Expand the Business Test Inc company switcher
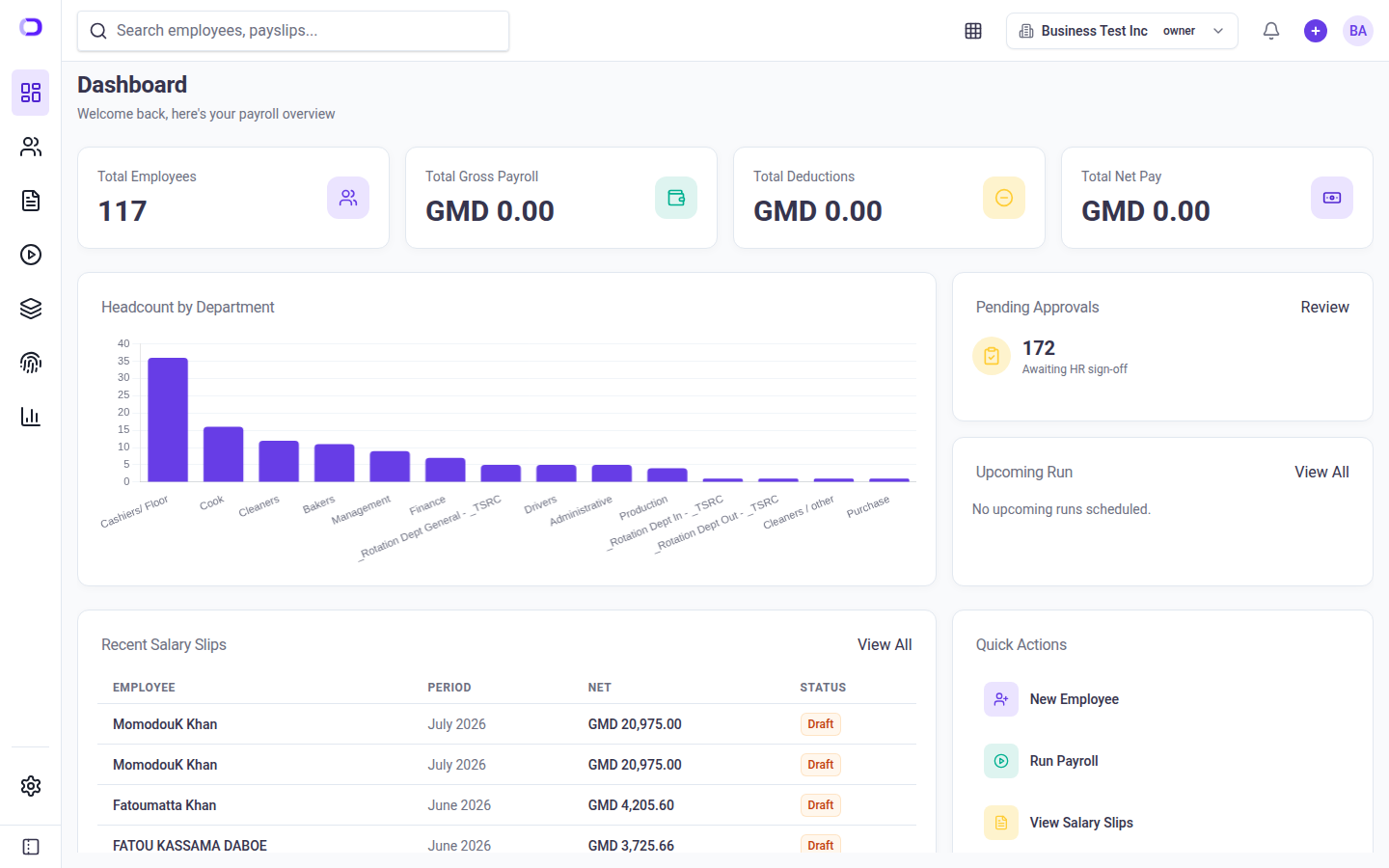This screenshot has height=868, width=1389. tap(1122, 31)
